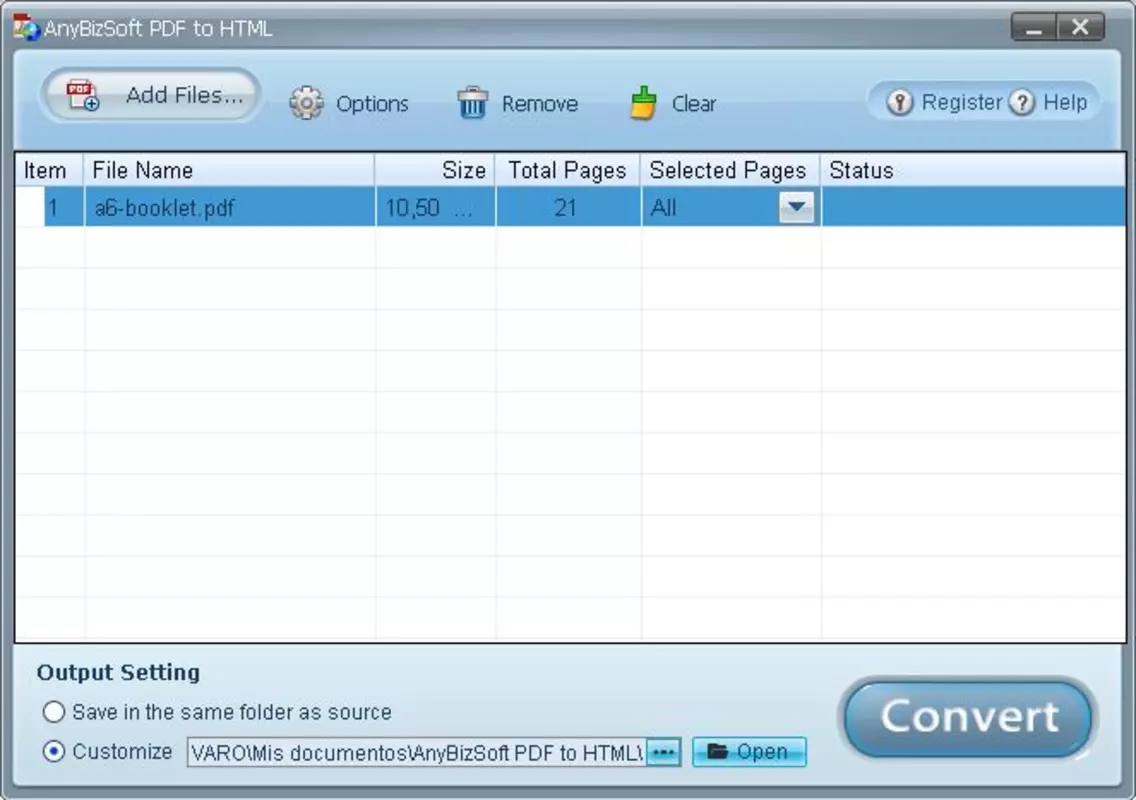Click the Status column header
Viewport: 1136px width, 800px height.
click(x=973, y=170)
